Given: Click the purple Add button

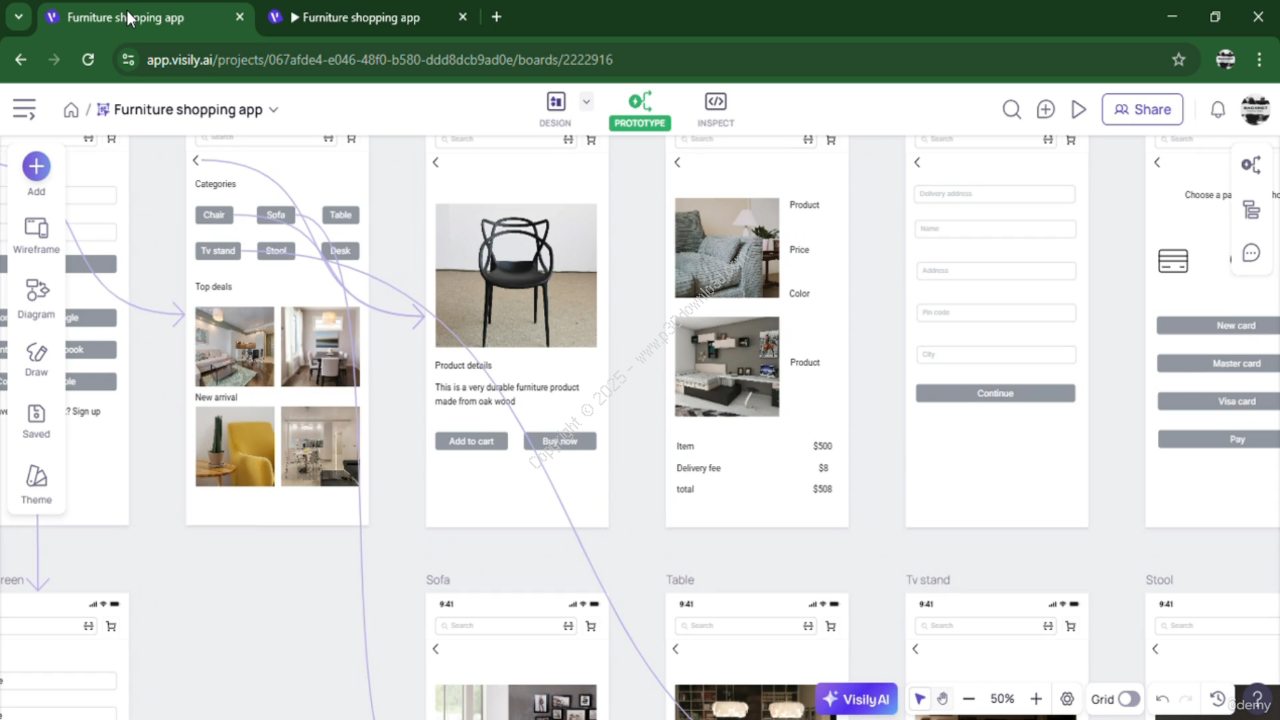Looking at the screenshot, I should pyautogui.click(x=36, y=167).
